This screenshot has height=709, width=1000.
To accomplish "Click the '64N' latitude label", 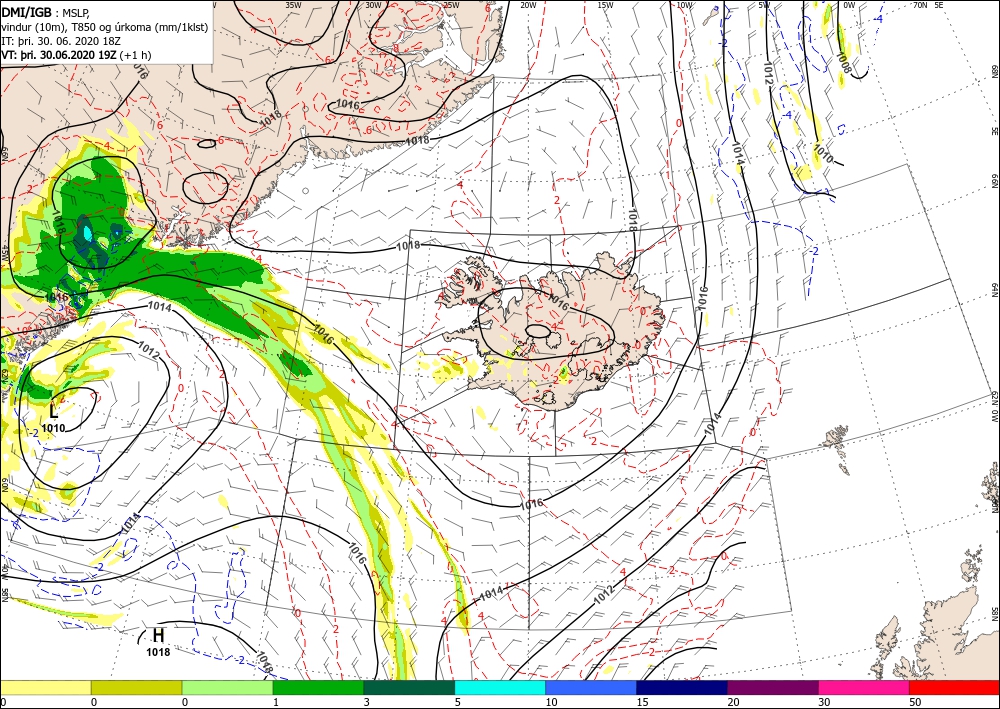I will click(994, 289).
